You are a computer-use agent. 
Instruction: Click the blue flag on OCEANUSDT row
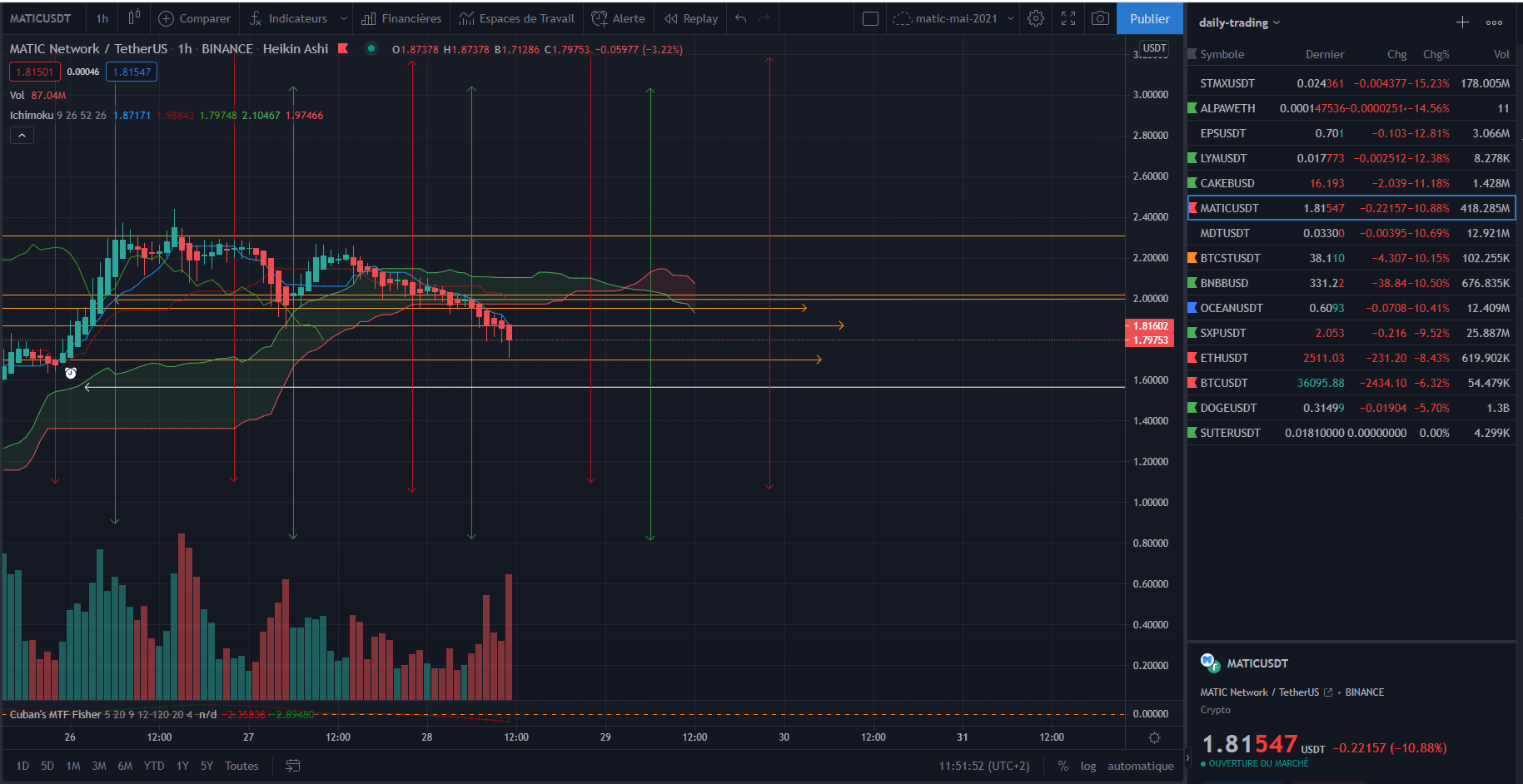tap(1192, 308)
